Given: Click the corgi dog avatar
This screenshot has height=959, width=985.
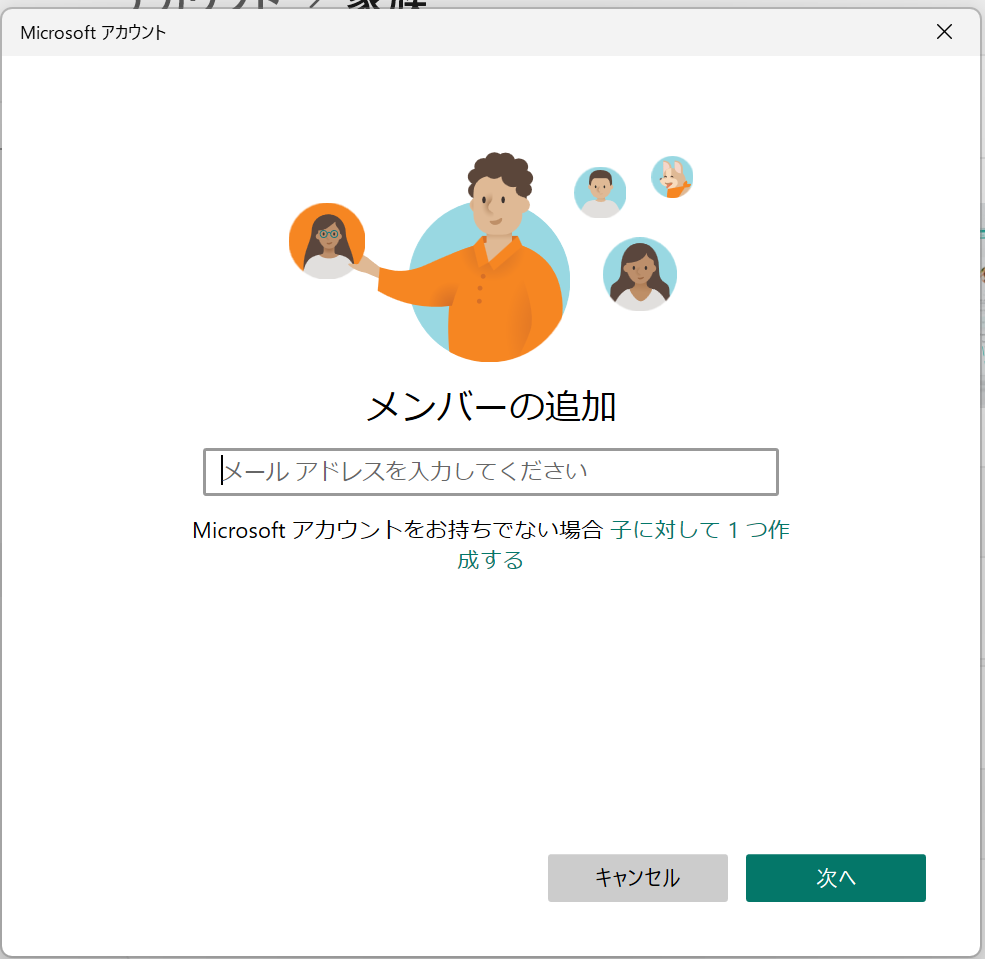Looking at the screenshot, I should (672, 177).
